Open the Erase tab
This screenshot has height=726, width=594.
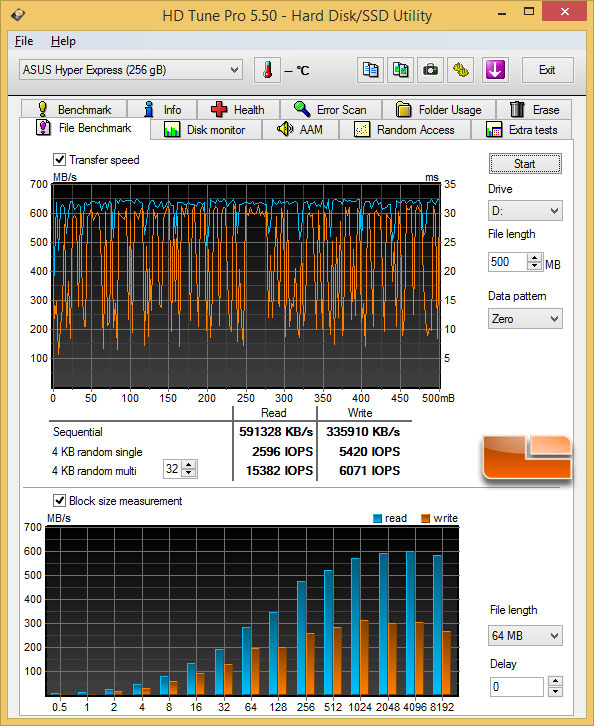(534, 110)
